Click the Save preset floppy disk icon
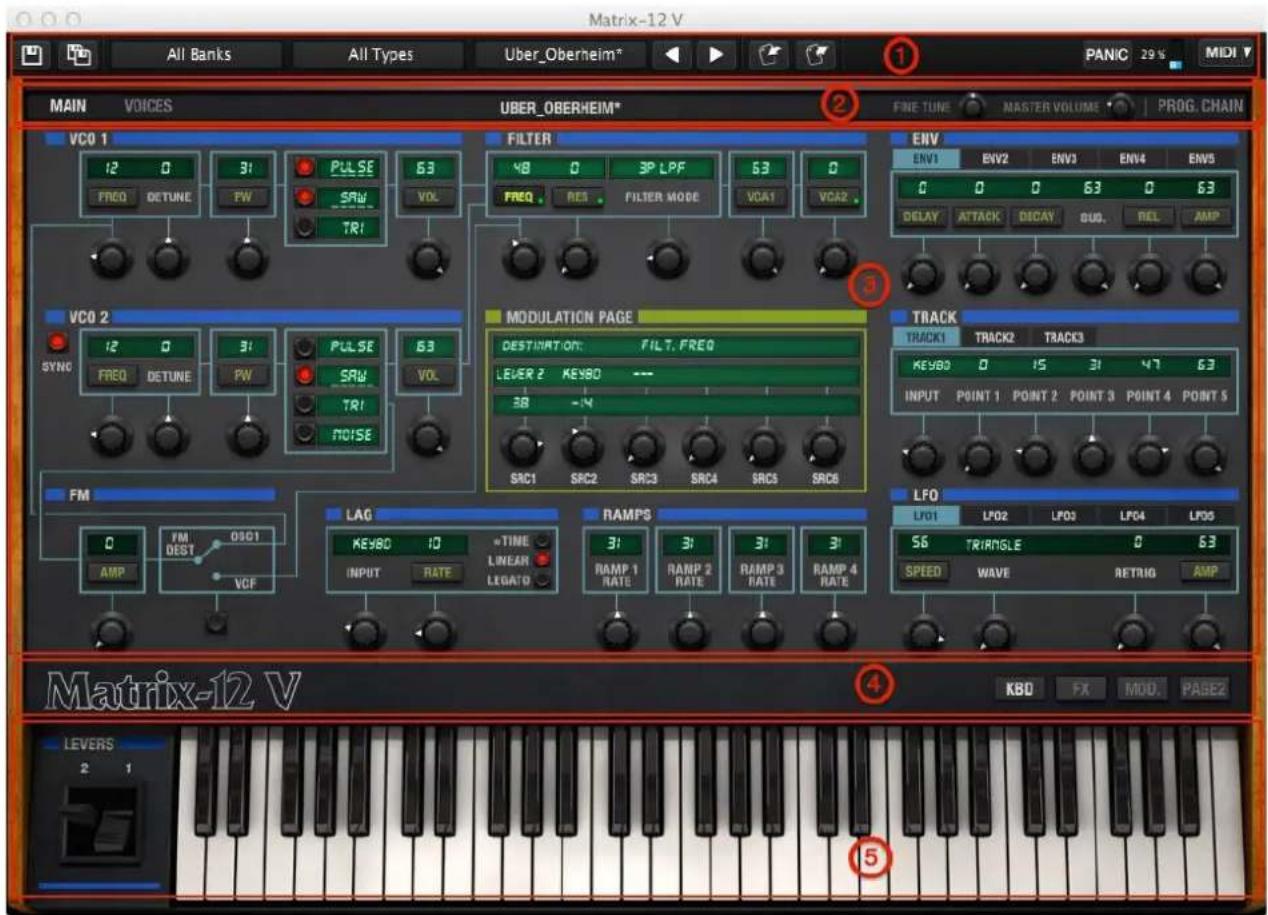The width and height of the screenshot is (1268, 915). (x=31, y=55)
